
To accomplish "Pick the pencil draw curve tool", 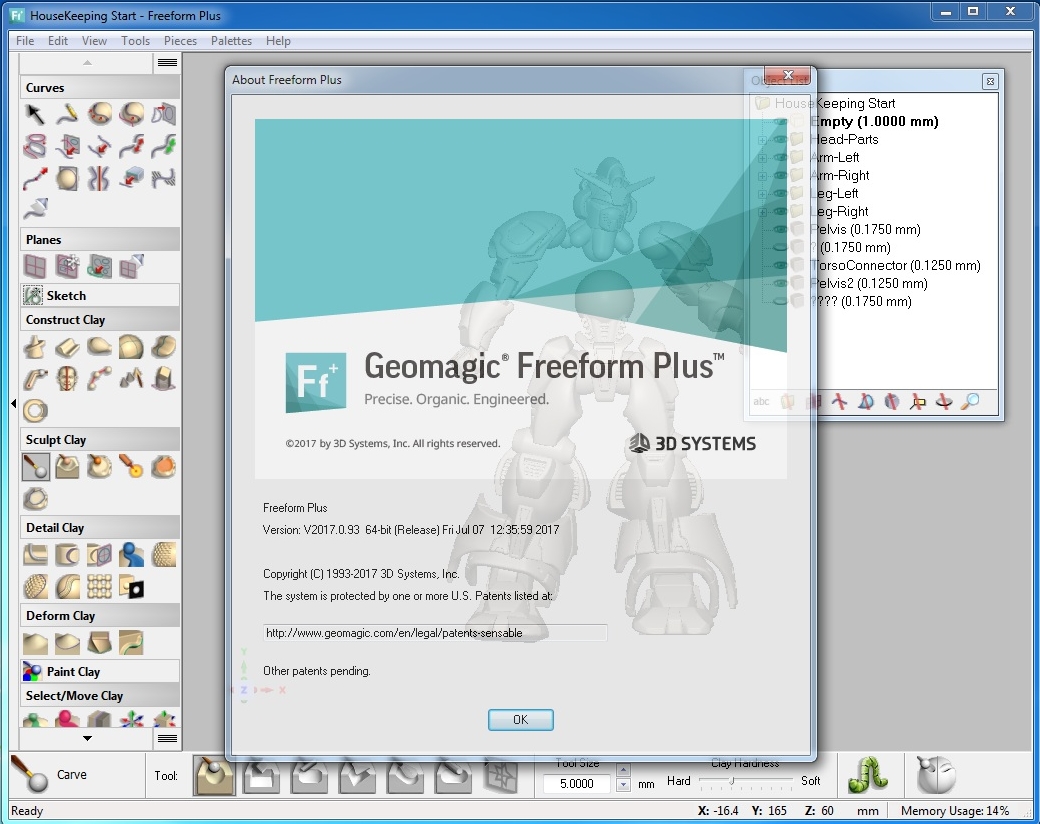I will 67,114.
